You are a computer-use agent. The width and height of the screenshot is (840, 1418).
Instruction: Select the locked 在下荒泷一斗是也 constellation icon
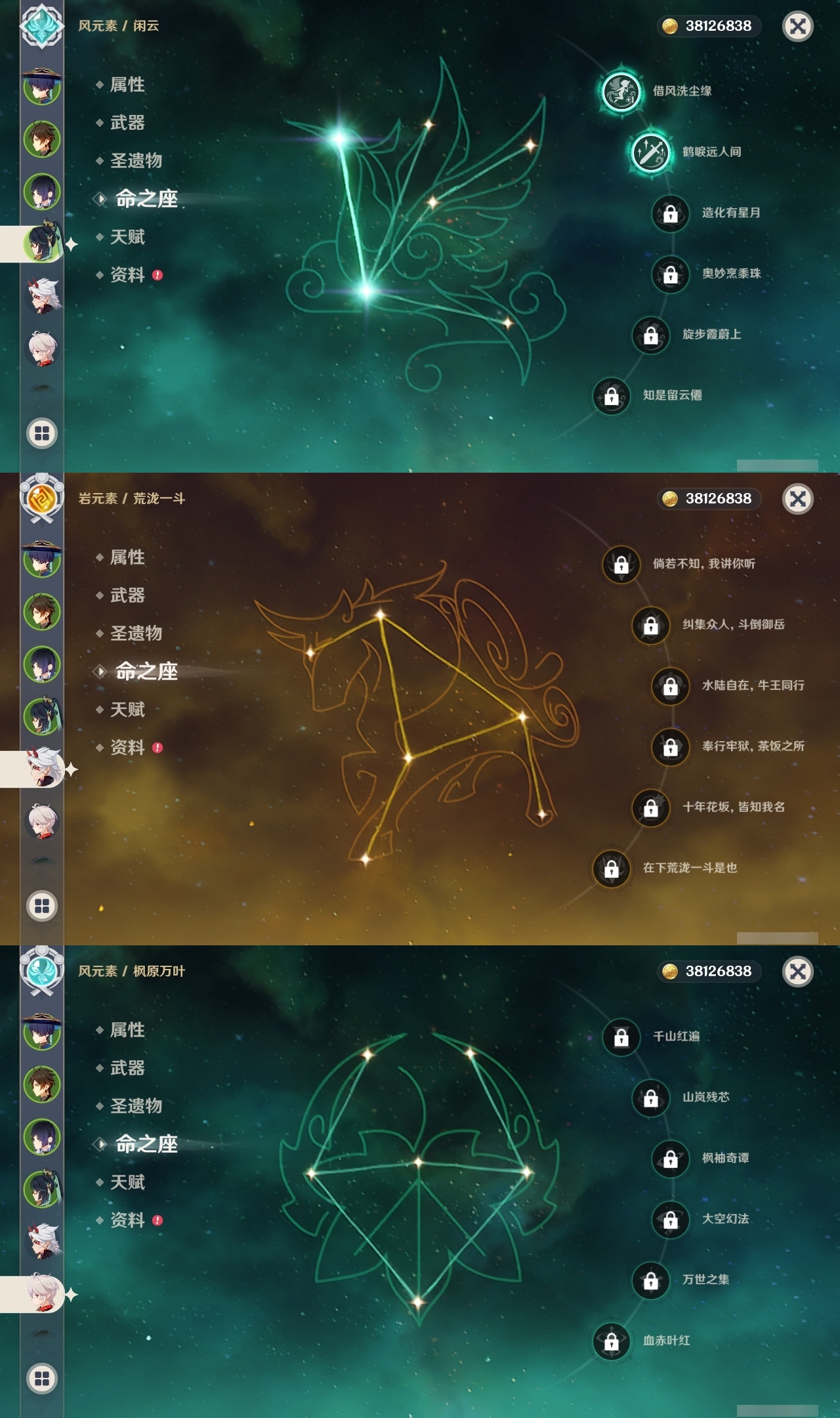point(611,868)
